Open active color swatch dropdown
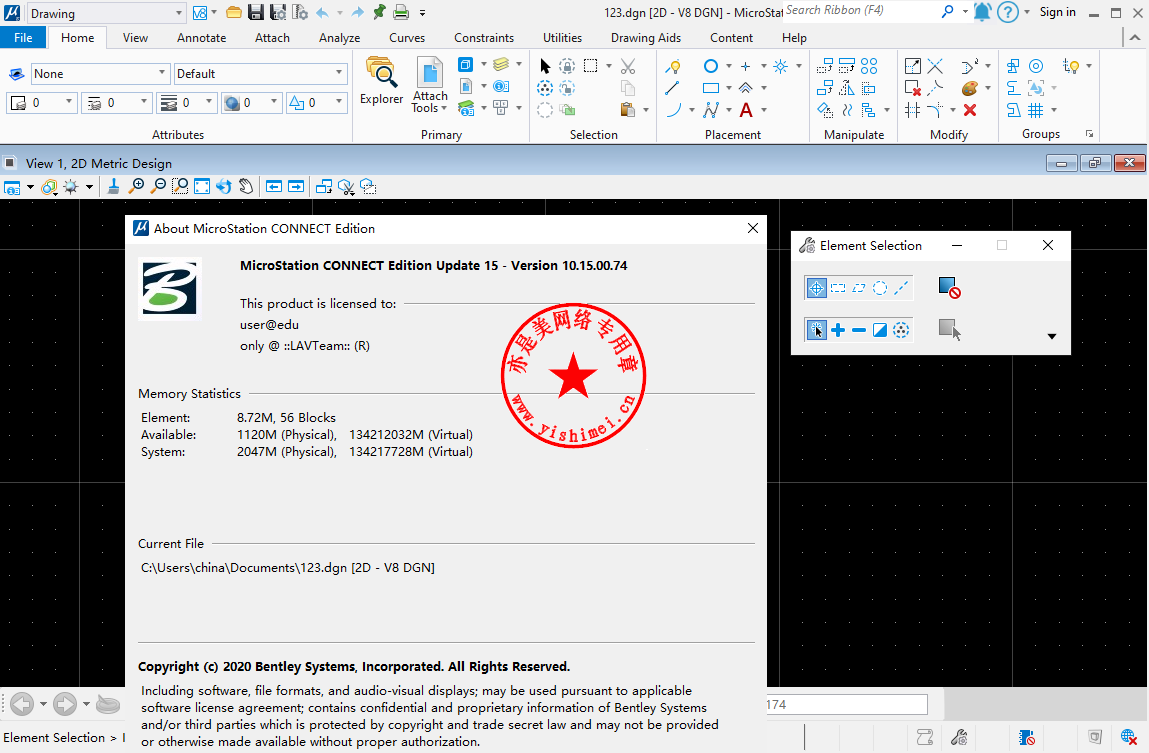The width and height of the screenshot is (1149, 753). (41, 103)
